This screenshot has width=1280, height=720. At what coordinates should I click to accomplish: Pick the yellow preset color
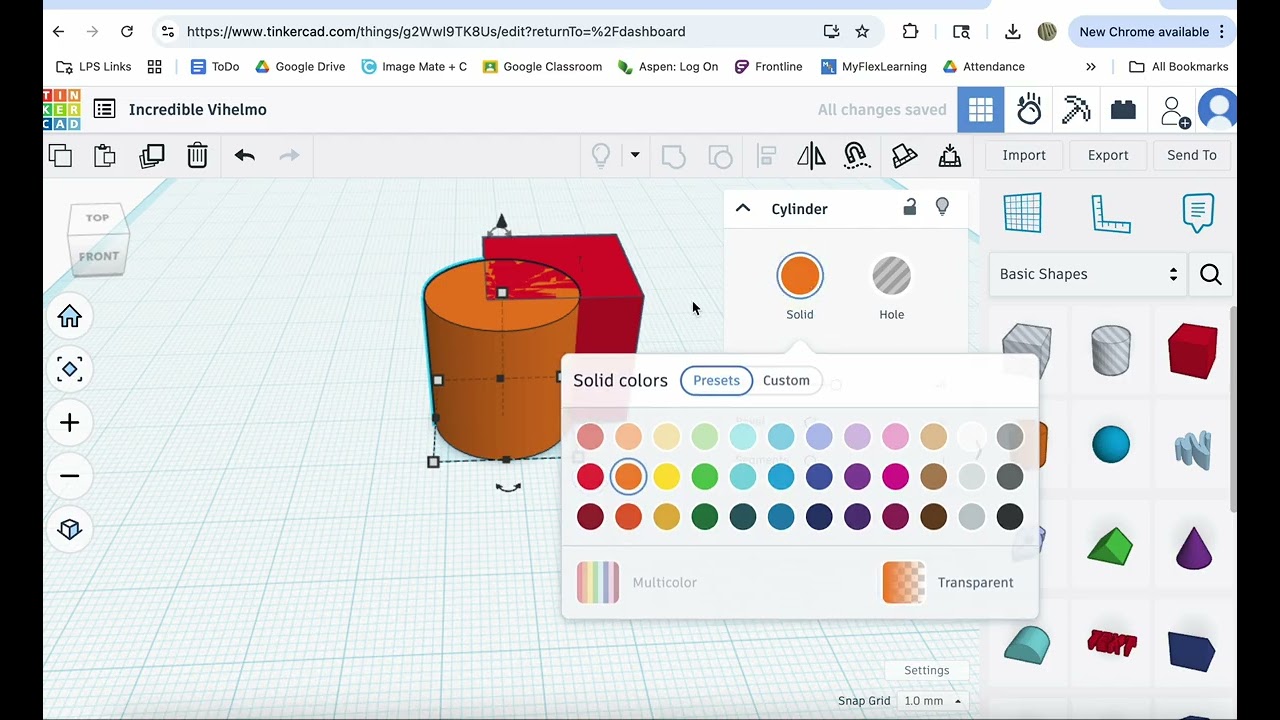click(666, 477)
